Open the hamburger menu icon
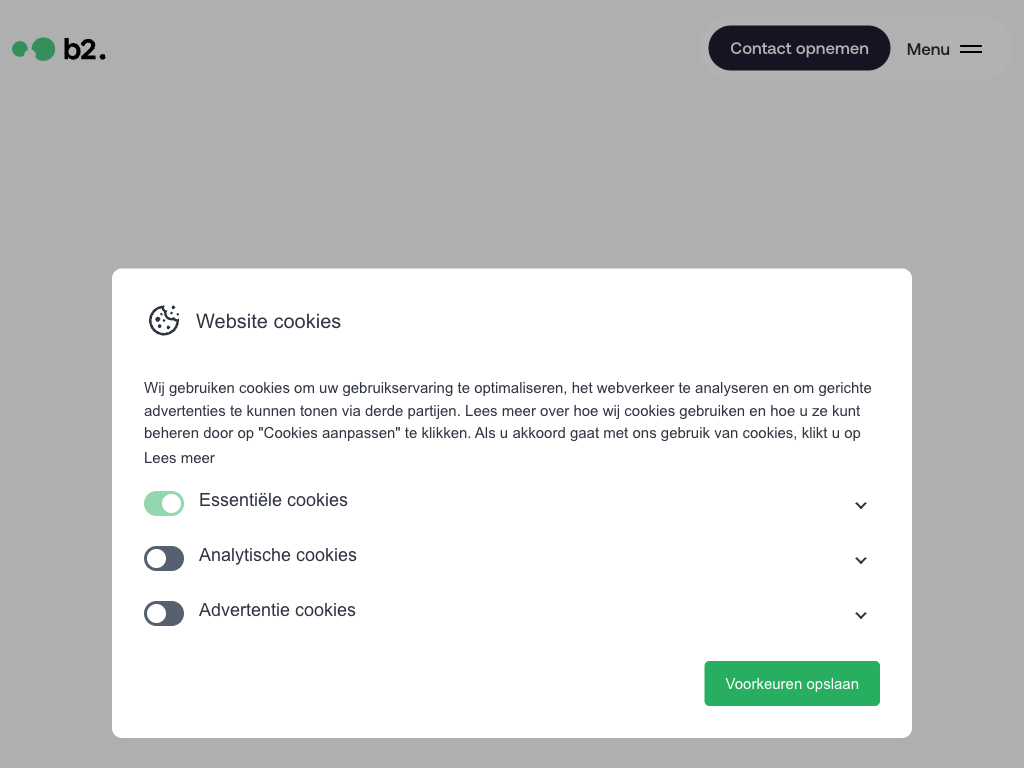The width and height of the screenshot is (1024, 768). point(971,49)
